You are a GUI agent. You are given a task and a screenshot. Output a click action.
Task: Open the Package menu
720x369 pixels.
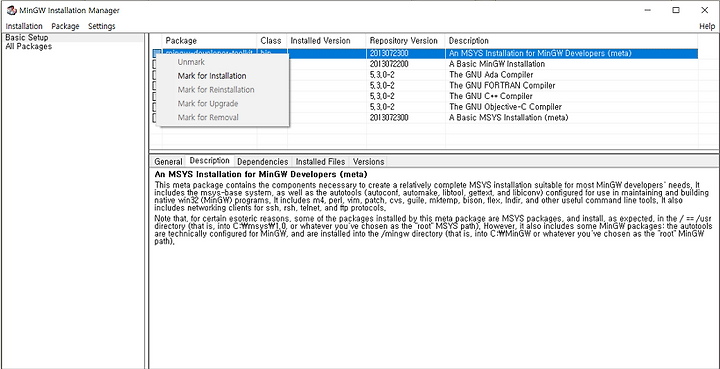pos(65,26)
